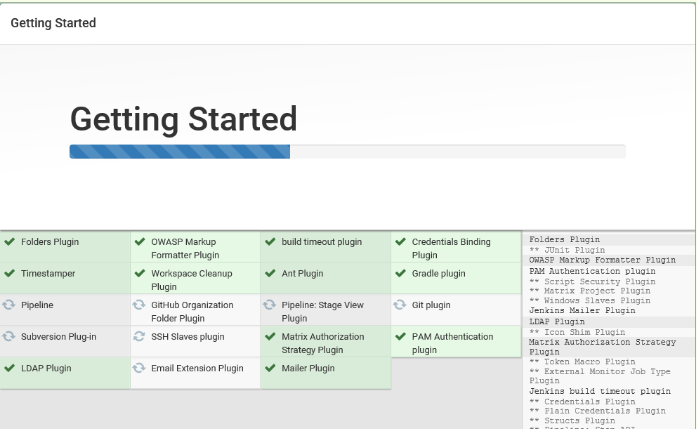Viewport: 697px width, 429px height.
Task: Select the Pipeline: Stage View Plugin label
Action: [x=322, y=312]
